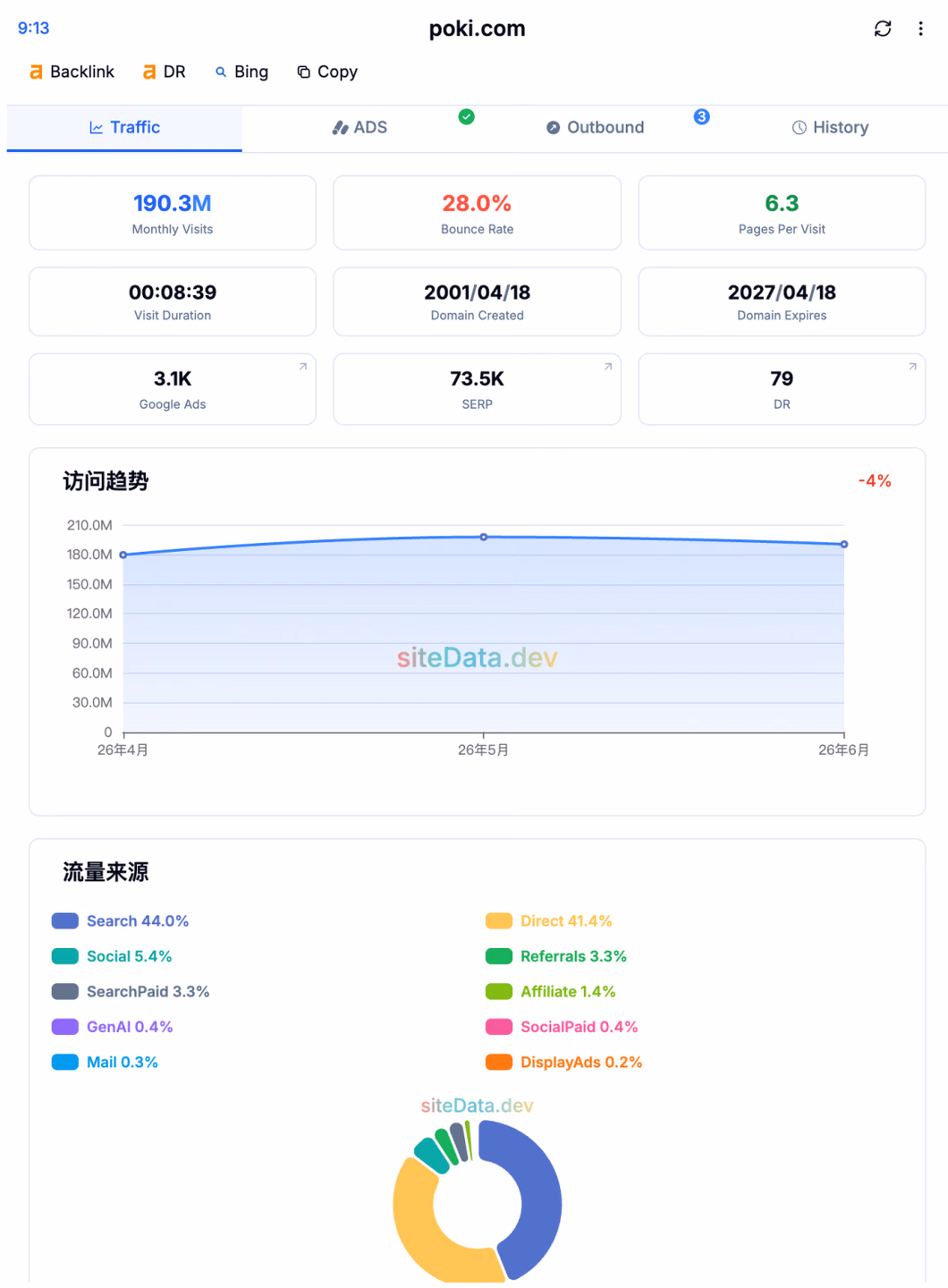The width and height of the screenshot is (948, 1288).
Task: Open the Bing search shortcut
Action: pyautogui.click(x=241, y=72)
